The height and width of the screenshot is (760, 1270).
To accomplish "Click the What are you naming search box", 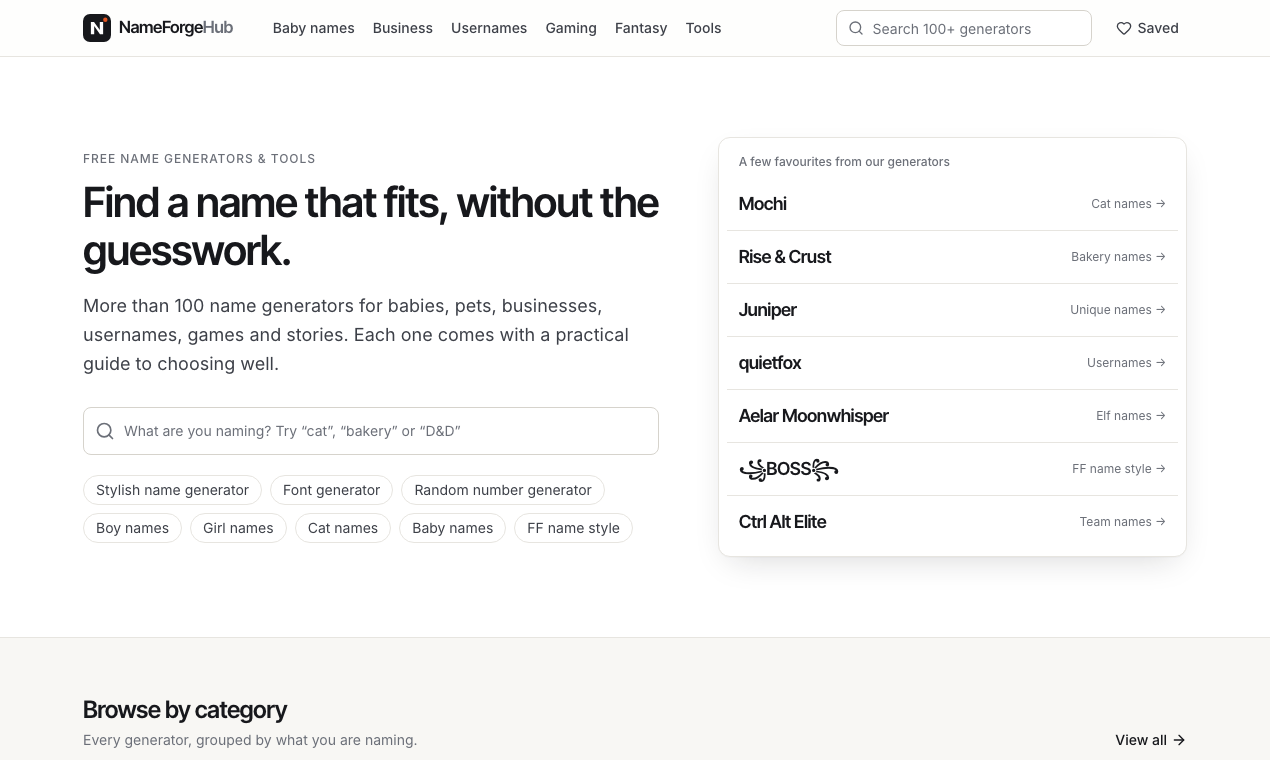I will click(371, 431).
